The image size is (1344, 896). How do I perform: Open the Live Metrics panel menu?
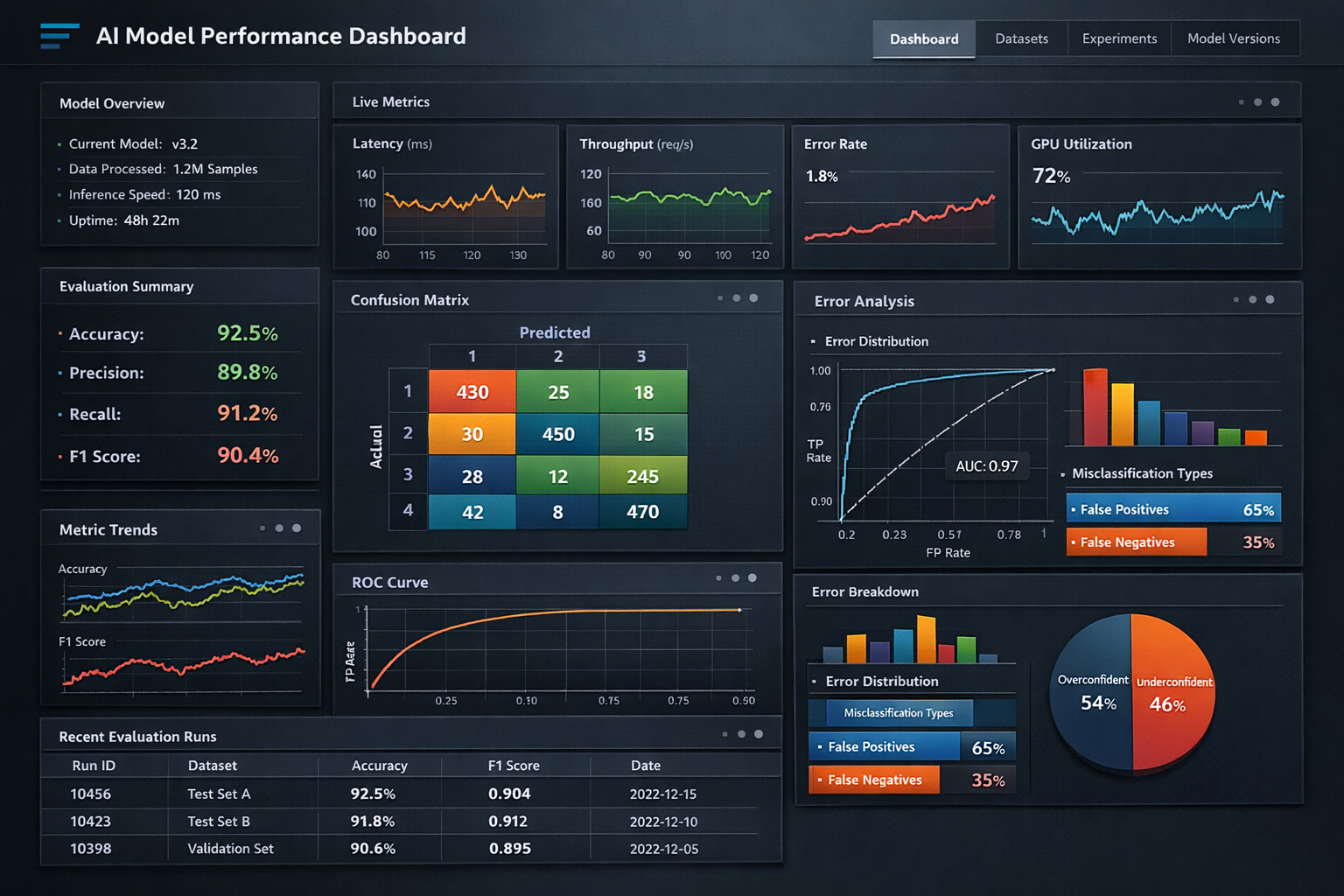[1260, 101]
